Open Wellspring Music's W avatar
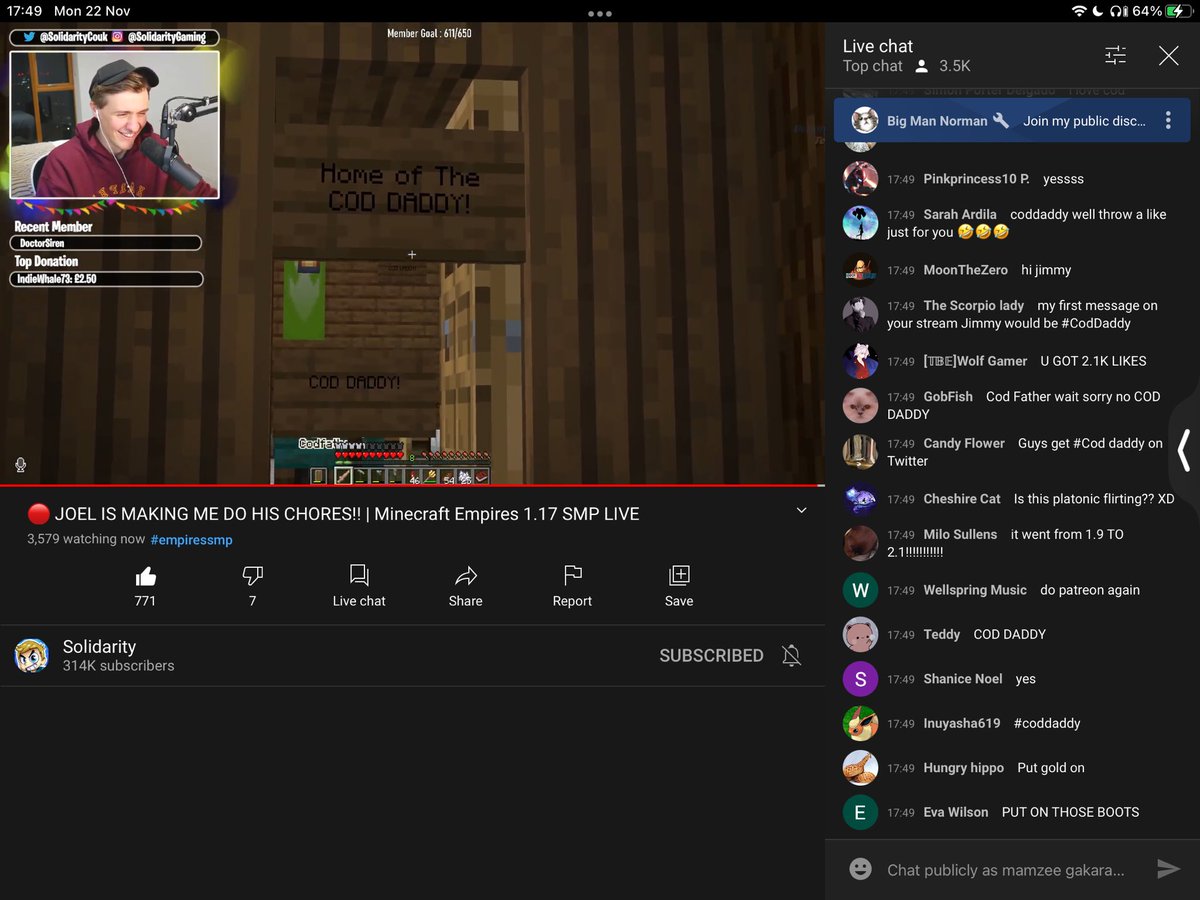The image size is (1200, 900). [x=860, y=590]
